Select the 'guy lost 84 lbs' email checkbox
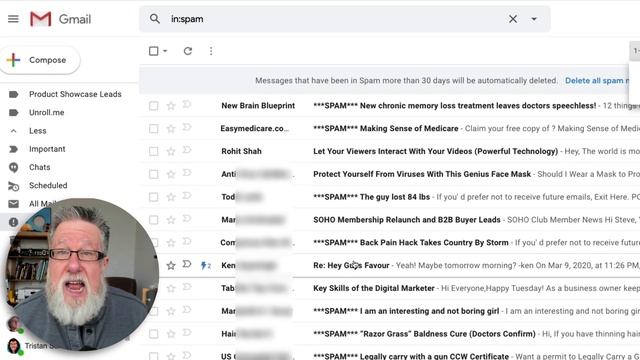Image resolution: width=640 pixels, height=360 pixels. point(153,197)
